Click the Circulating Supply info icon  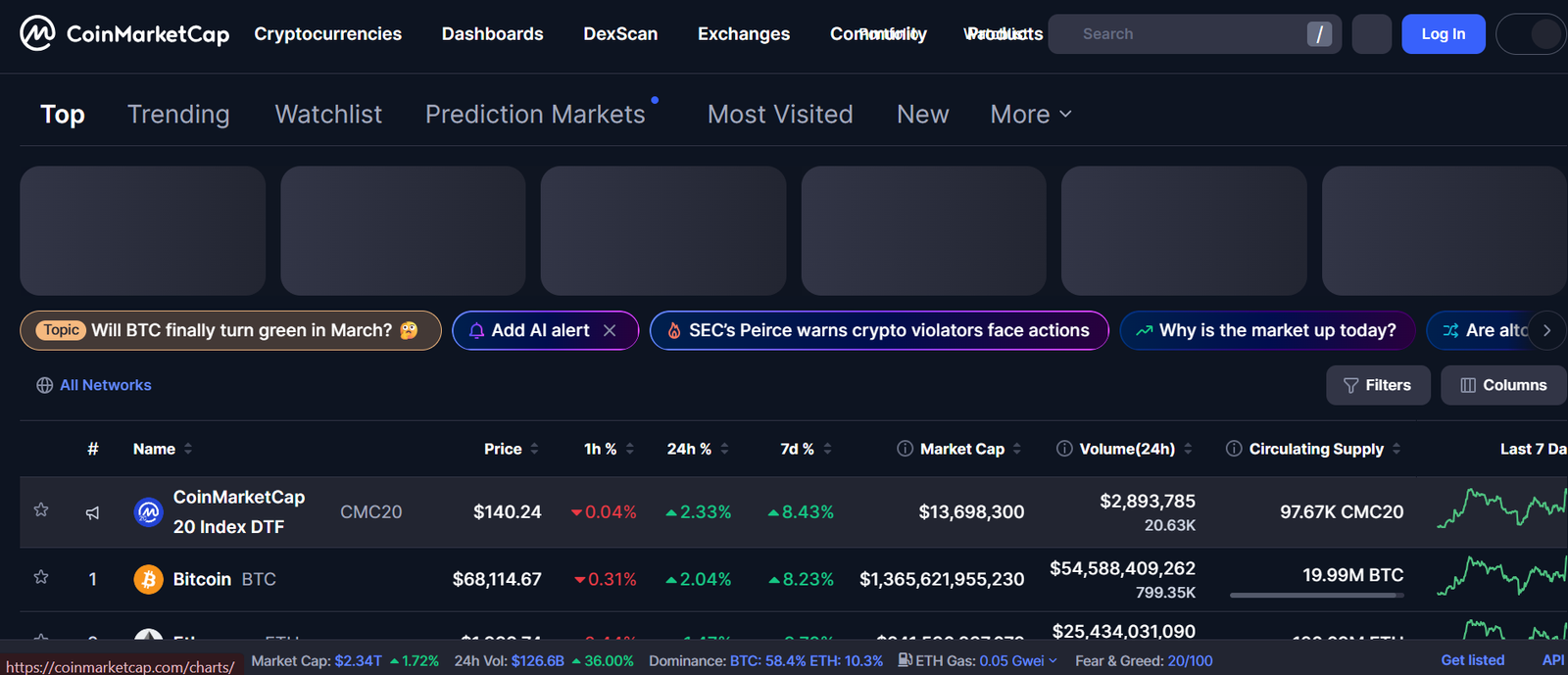1234,449
